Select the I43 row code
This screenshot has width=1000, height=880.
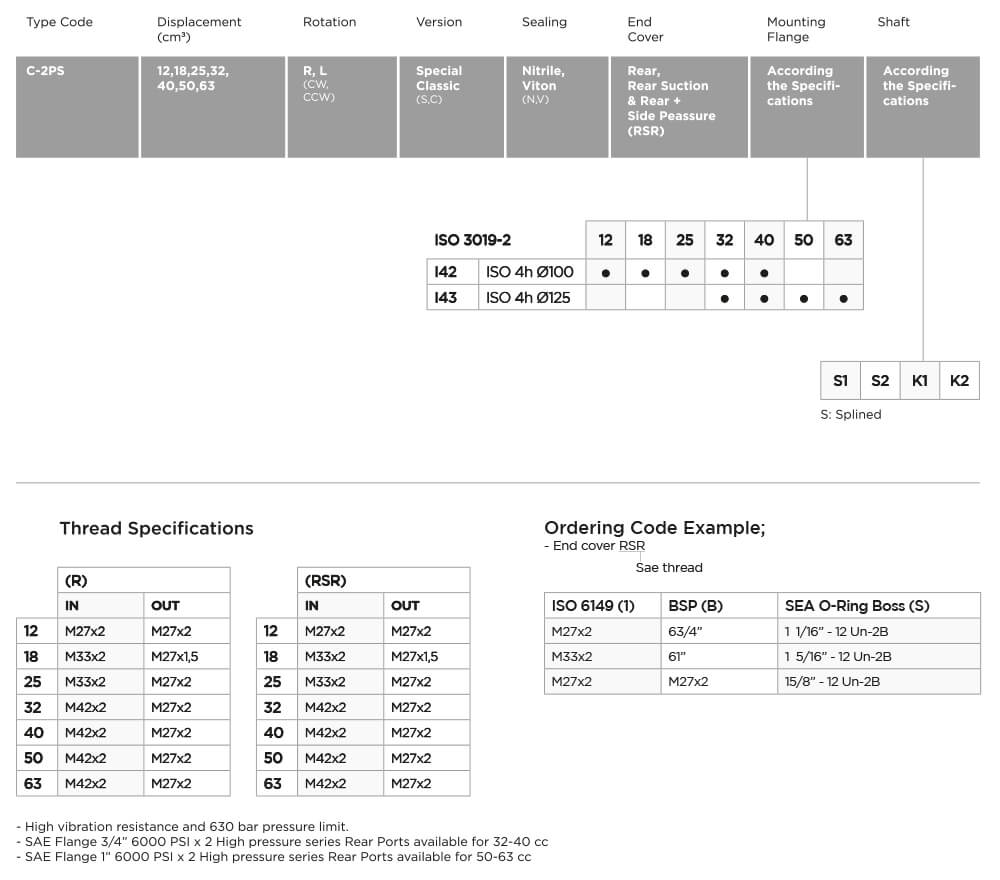(453, 298)
